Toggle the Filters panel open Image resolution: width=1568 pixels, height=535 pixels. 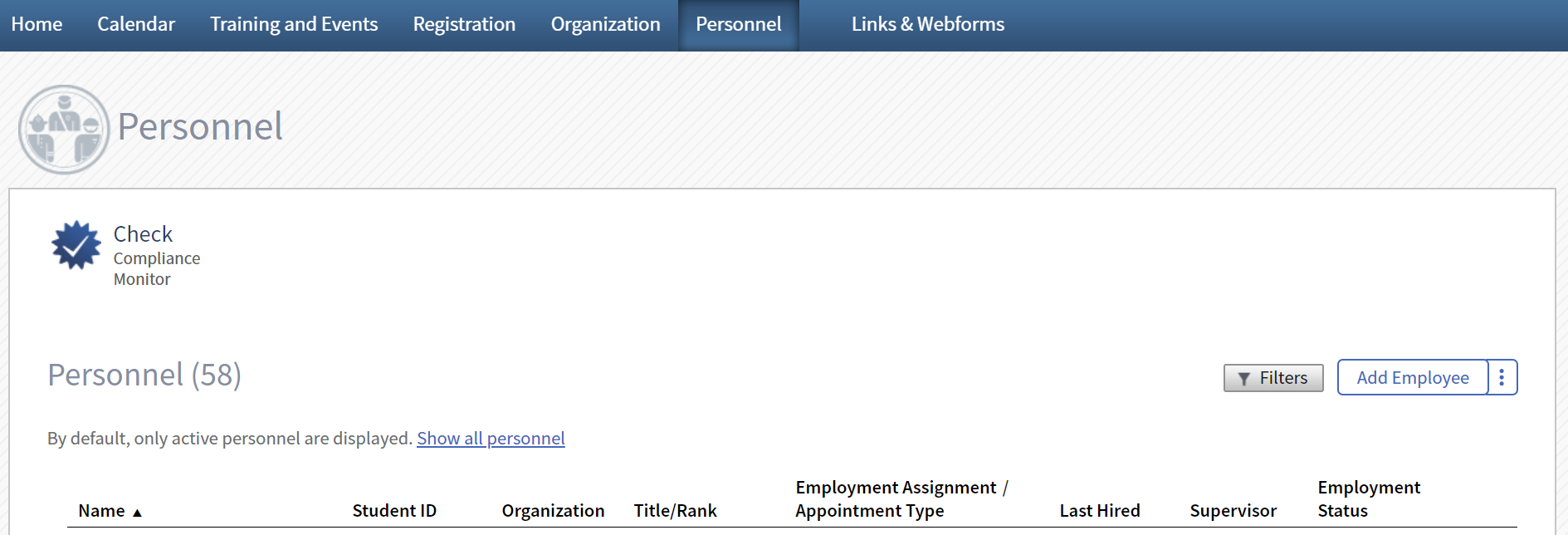click(1273, 378)
